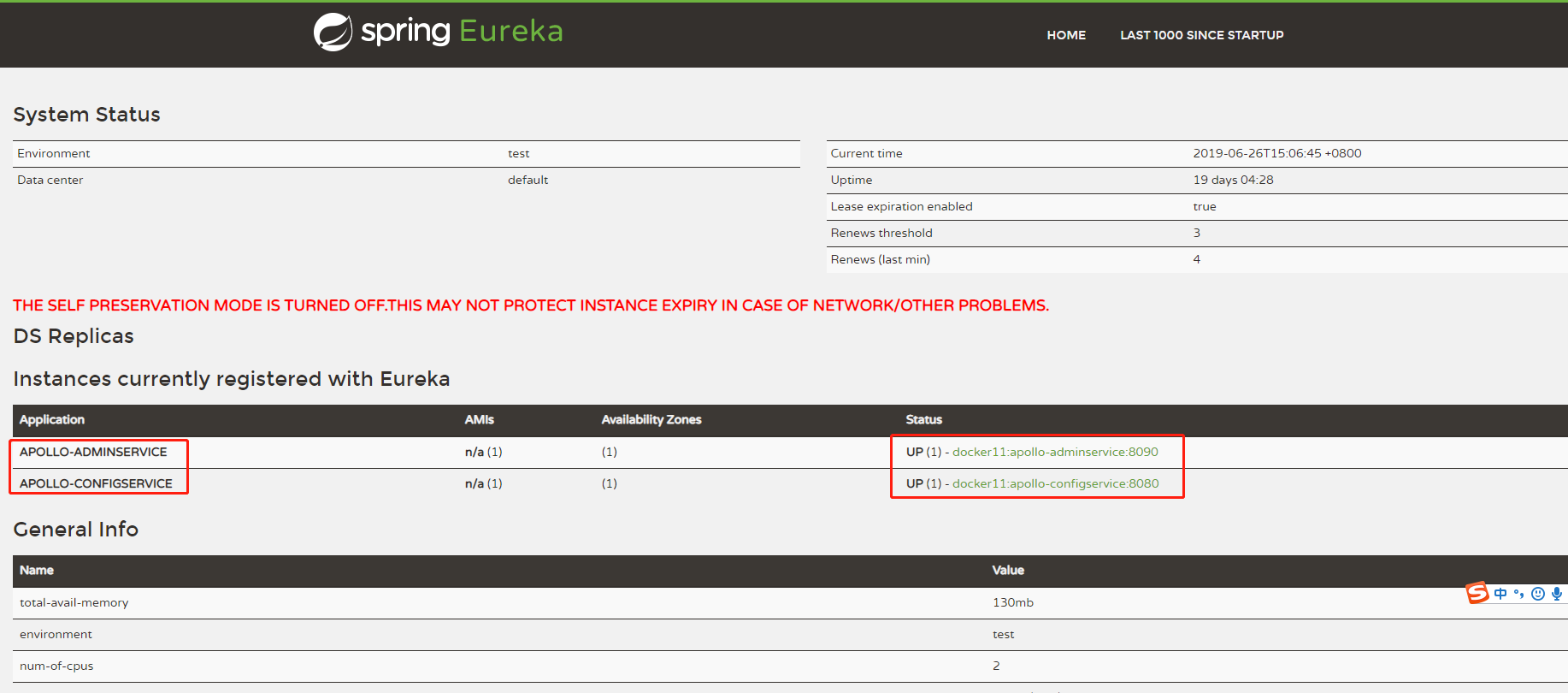Select the uptime value 19 days 04:28

tap(1233, 180)
